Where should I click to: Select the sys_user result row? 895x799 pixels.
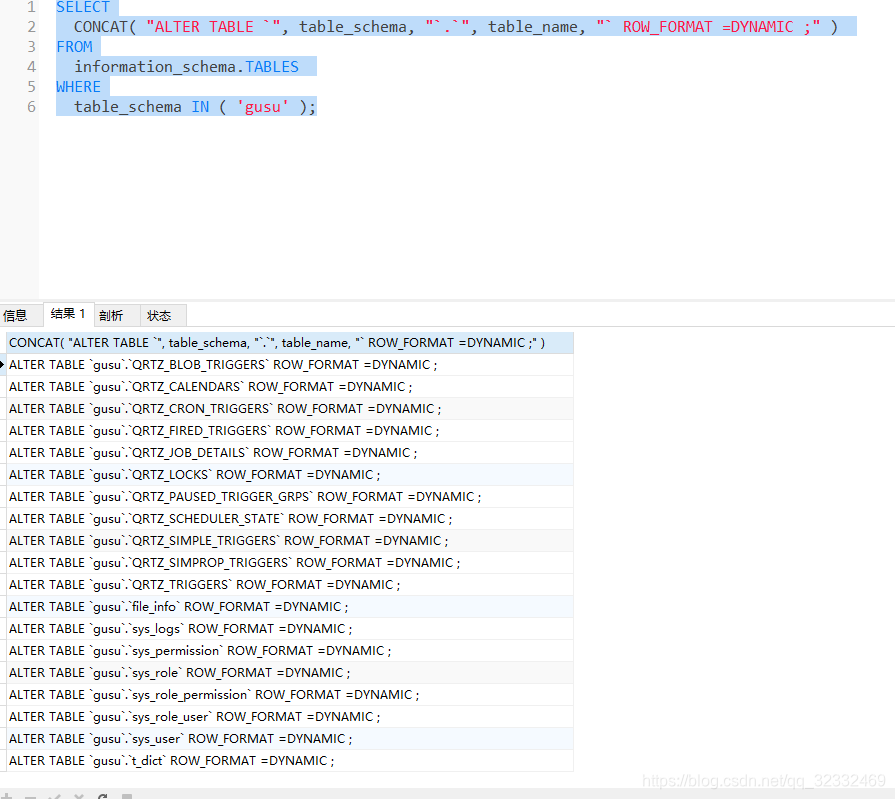tap(290, 739)
